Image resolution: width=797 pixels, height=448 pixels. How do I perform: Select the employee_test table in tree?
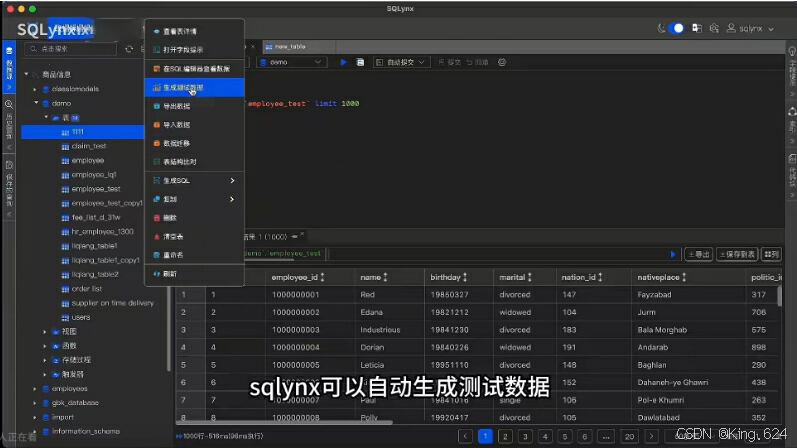pos(96,189)
